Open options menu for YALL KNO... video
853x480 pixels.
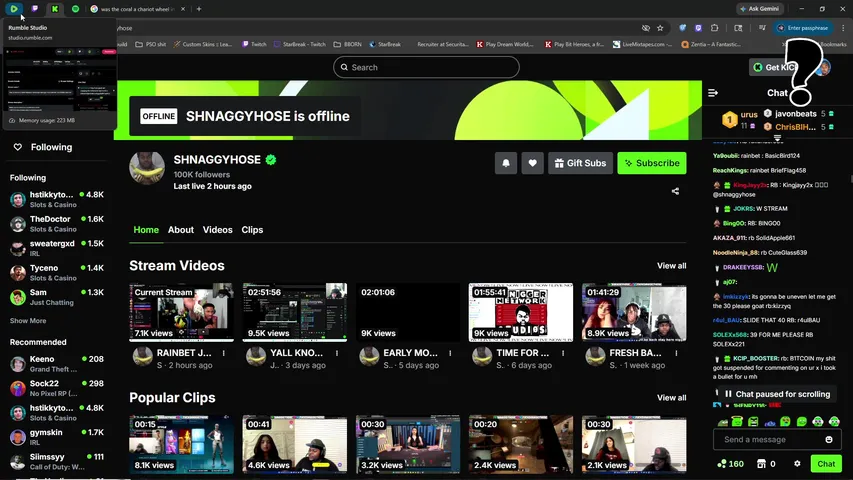pos(337,353)
